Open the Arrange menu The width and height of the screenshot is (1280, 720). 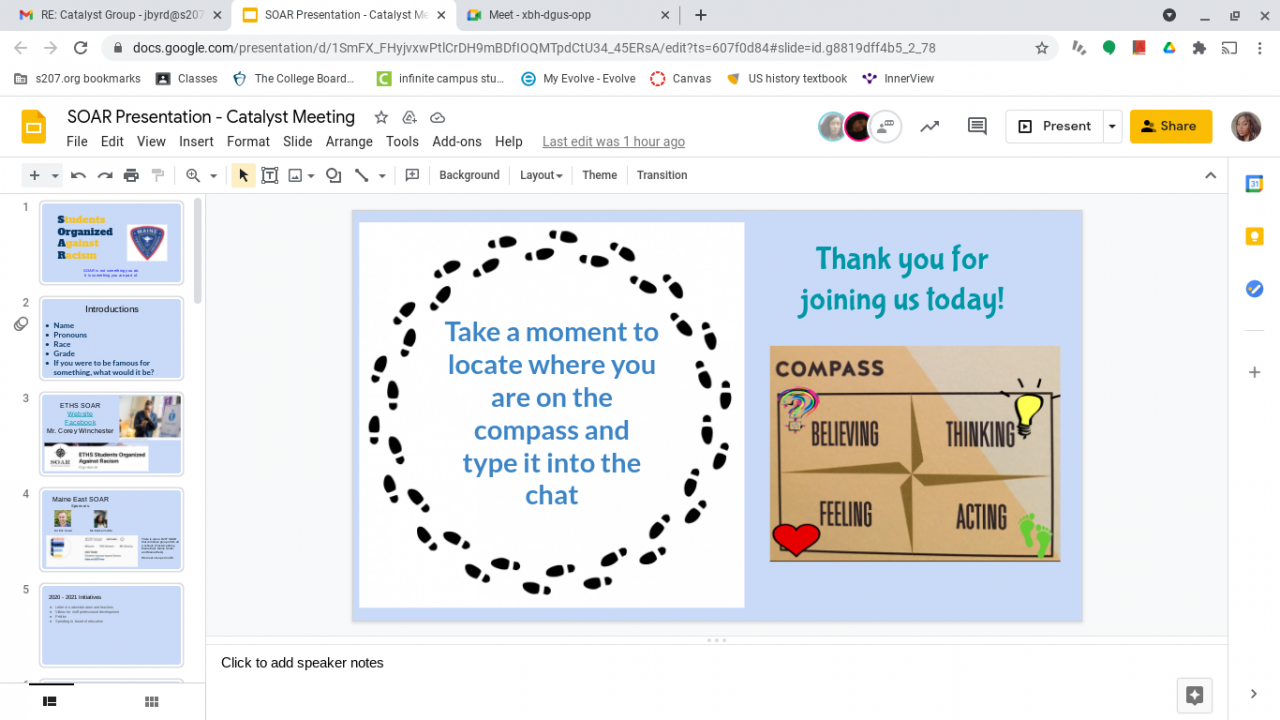(x=349, y=142)
